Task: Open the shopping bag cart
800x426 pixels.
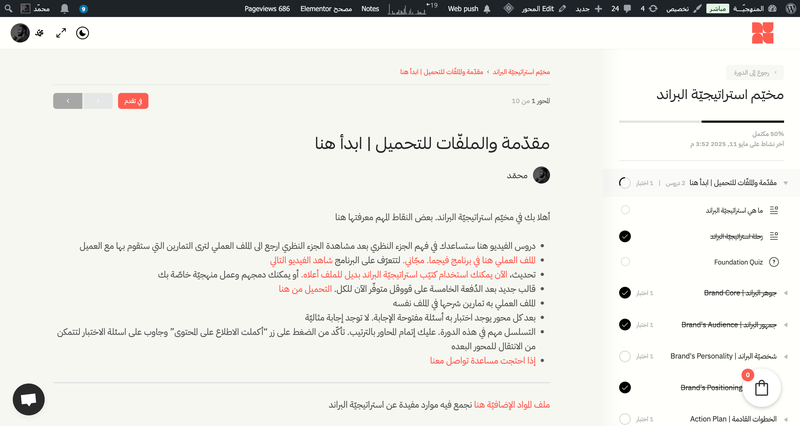Action: click(x=761, y=388)
